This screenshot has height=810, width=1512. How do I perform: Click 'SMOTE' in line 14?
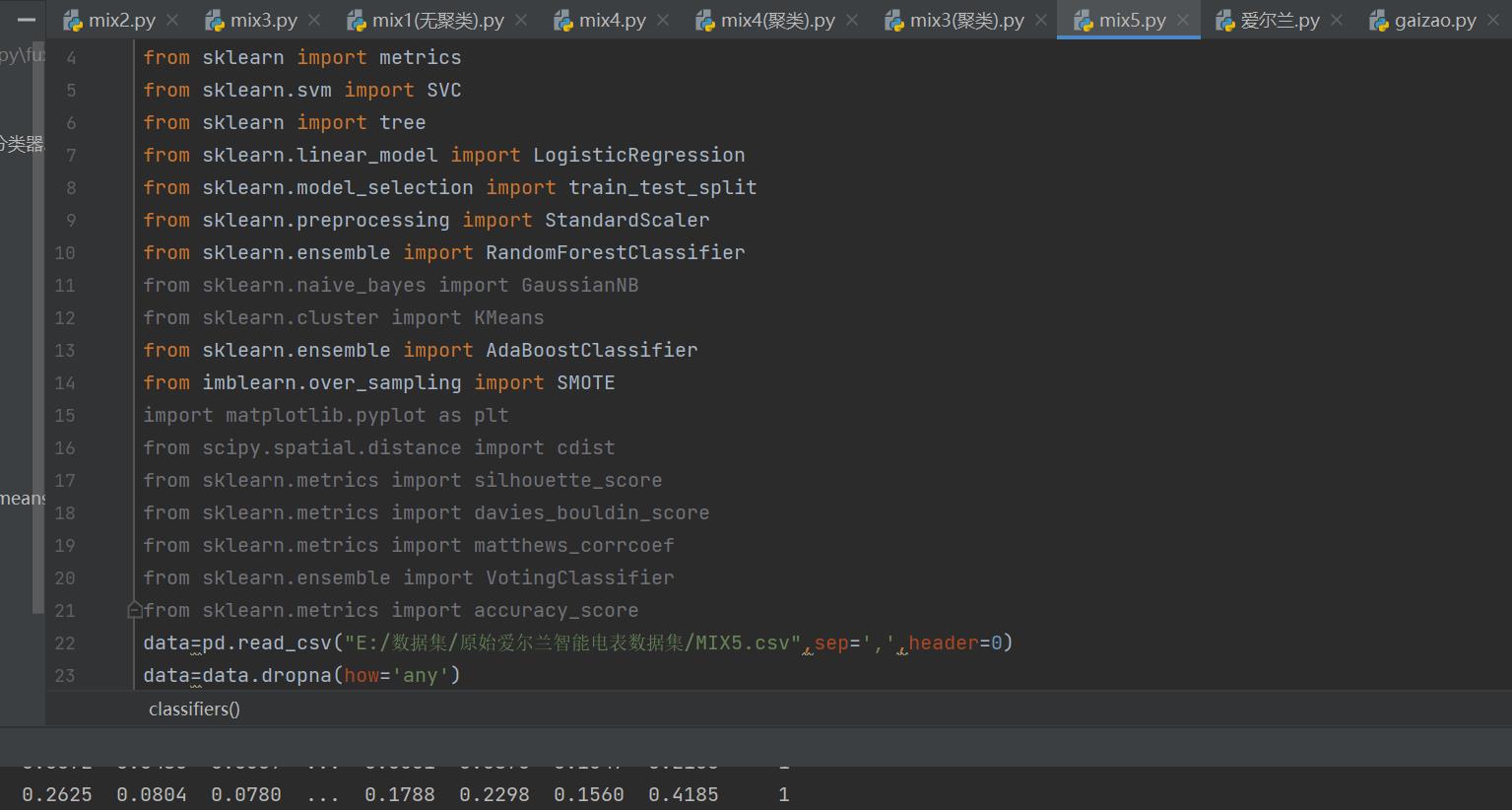point(586,382)
